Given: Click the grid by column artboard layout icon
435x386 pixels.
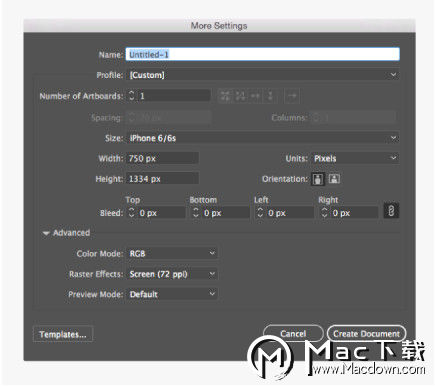Looking at the screenshot, I should 240,96.
